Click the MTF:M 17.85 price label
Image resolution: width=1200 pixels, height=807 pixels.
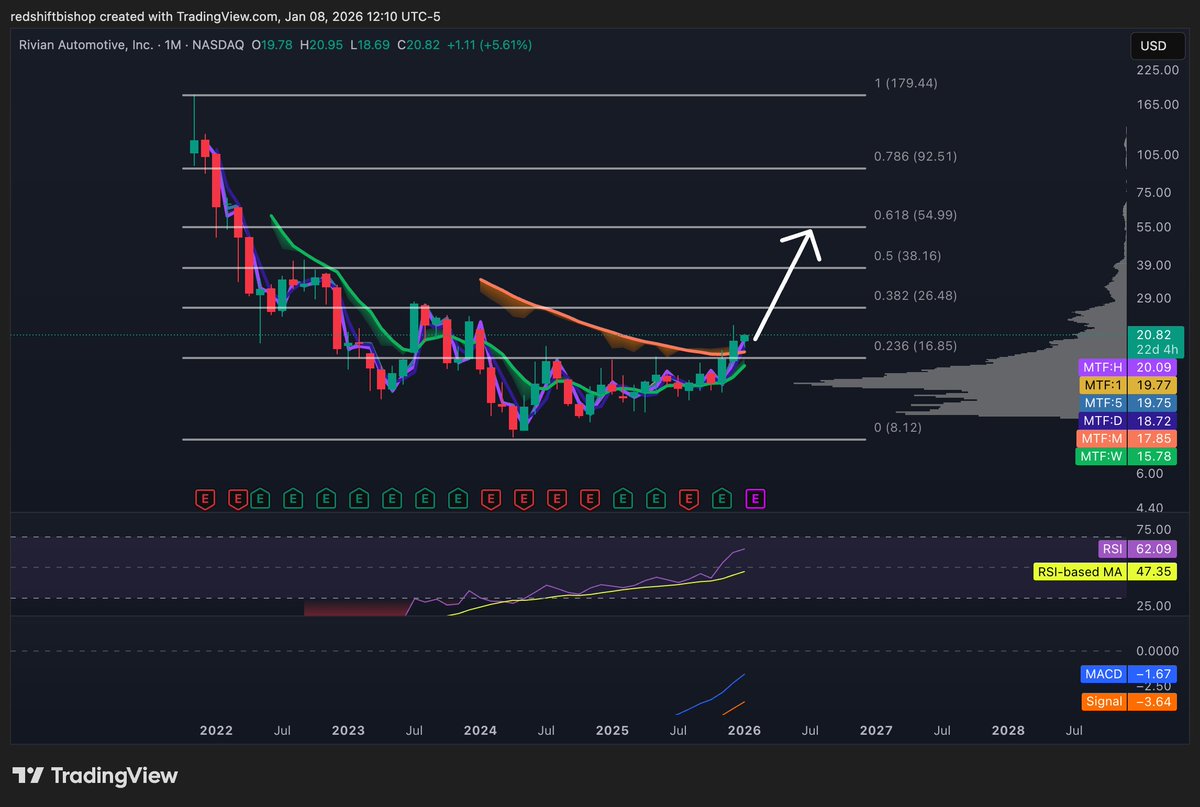(x=1129, y=439)
